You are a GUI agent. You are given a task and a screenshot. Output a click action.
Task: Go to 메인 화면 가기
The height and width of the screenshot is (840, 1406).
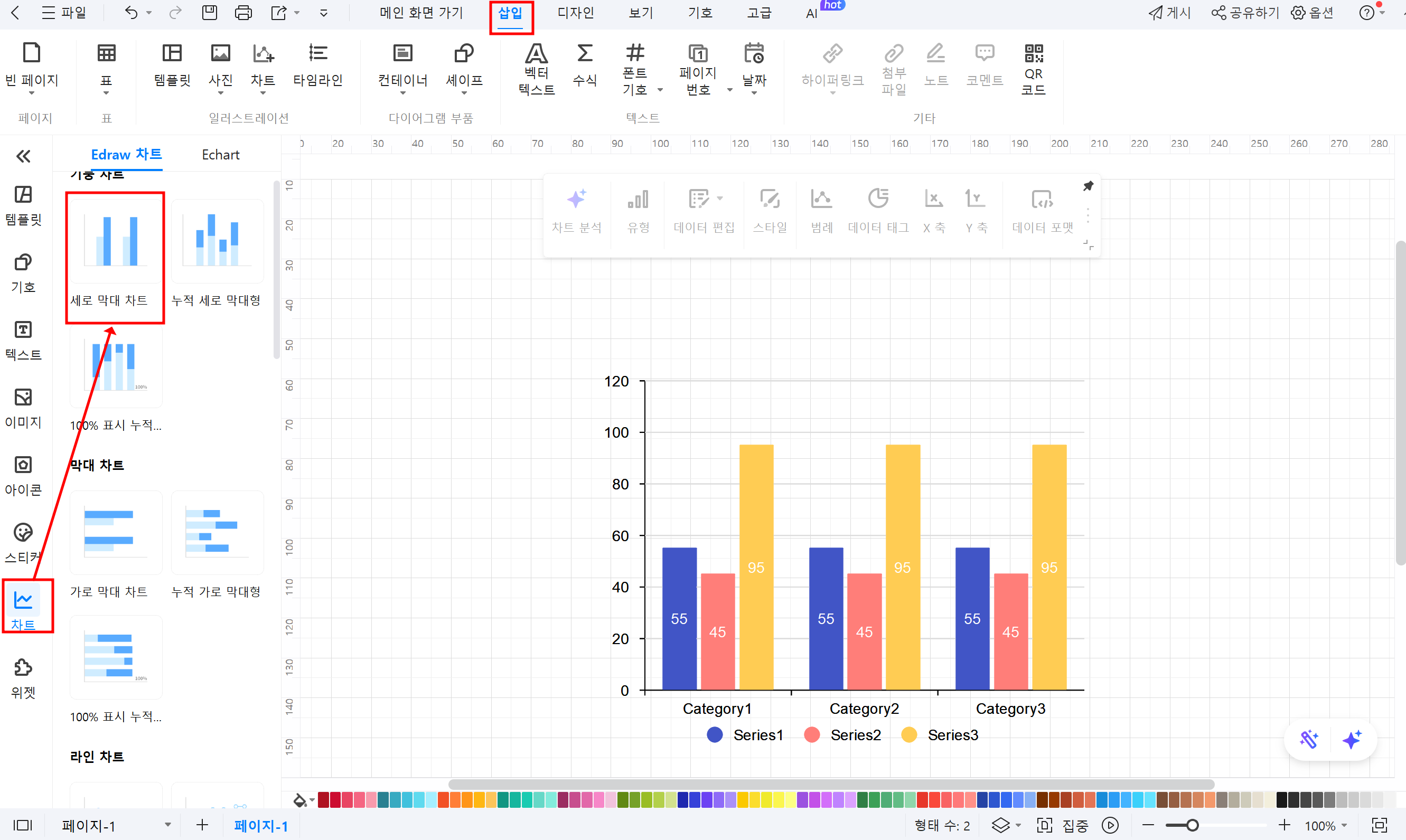click(421, 13)
